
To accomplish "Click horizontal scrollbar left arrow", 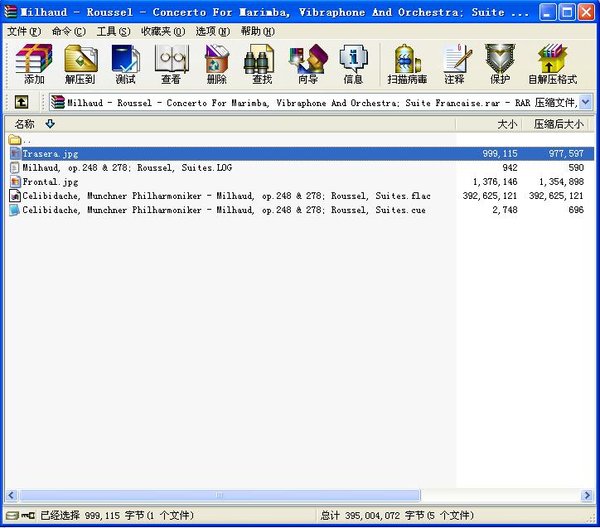I will (x=11, y=495).
